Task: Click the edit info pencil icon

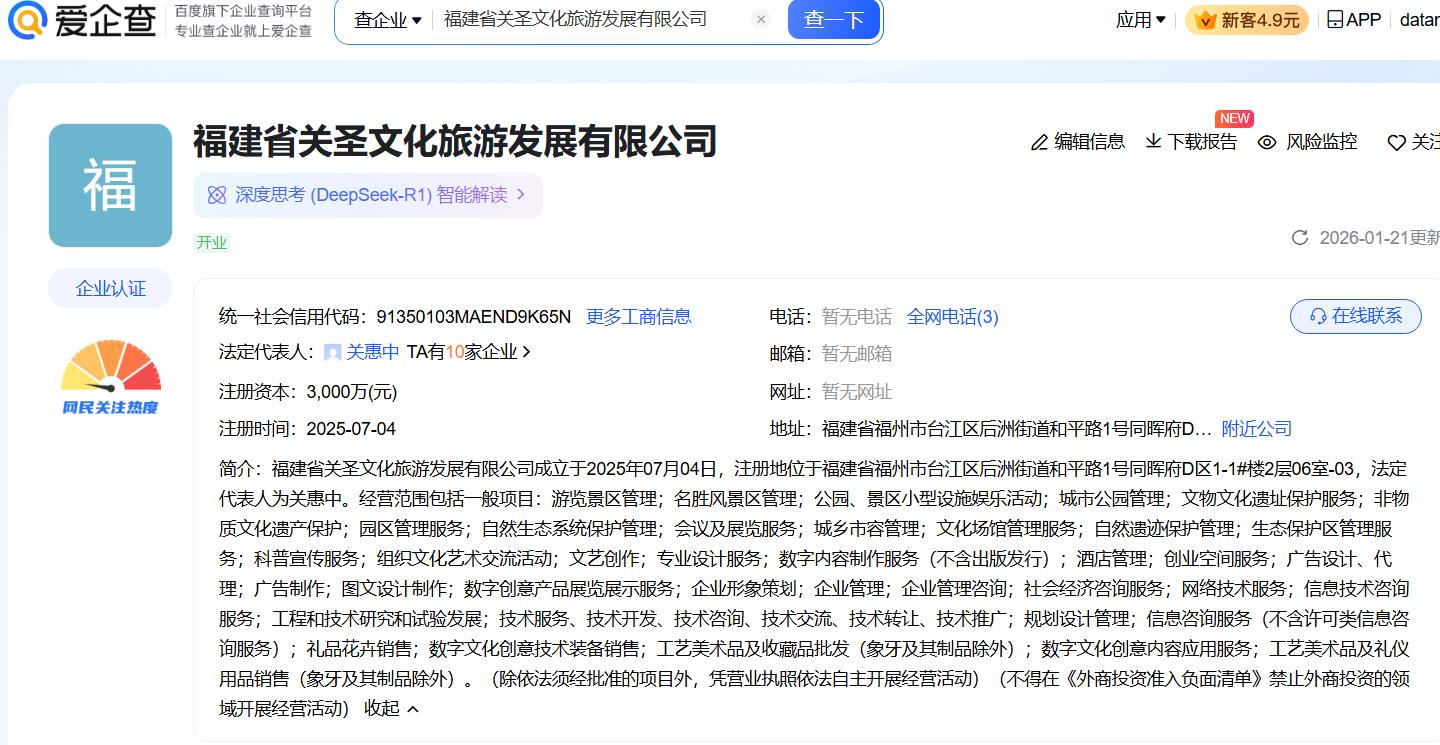Action: tap(1039, 142)
